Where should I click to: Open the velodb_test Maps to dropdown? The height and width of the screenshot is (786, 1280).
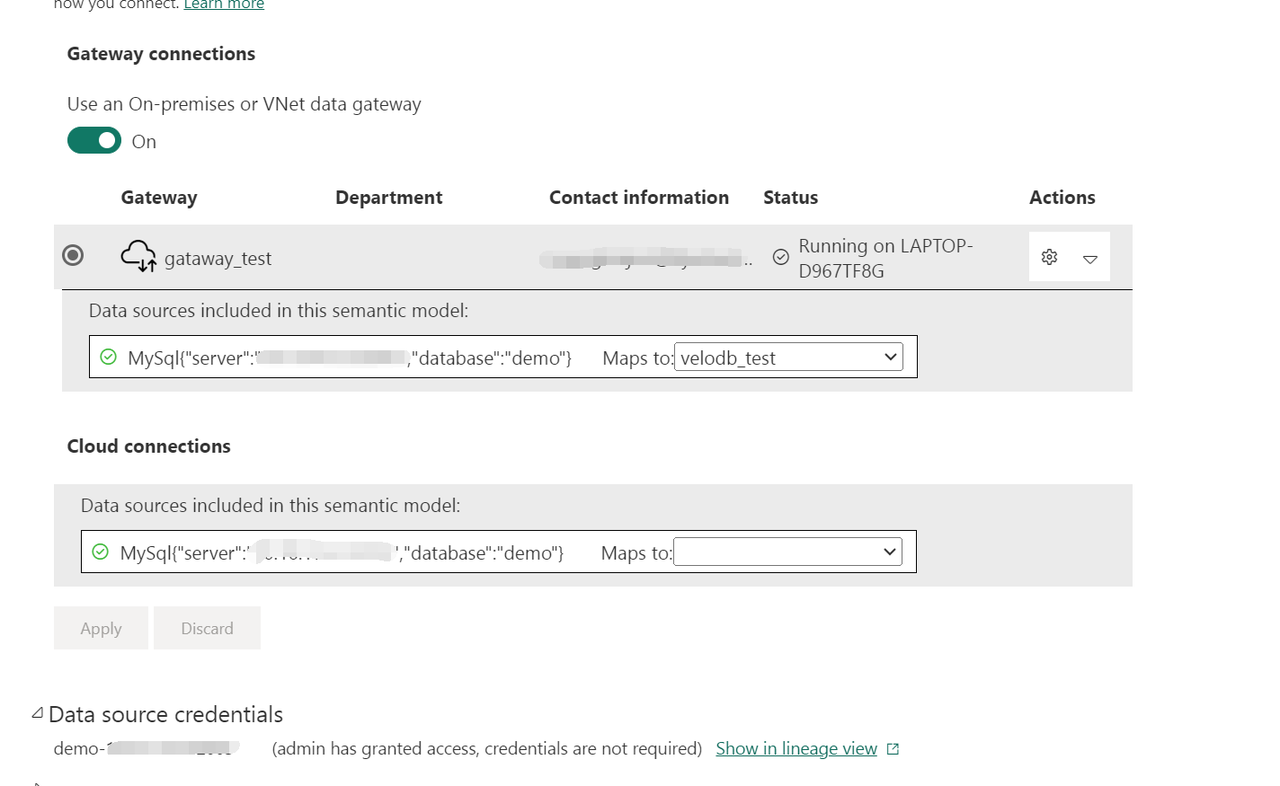click(788, 357)
